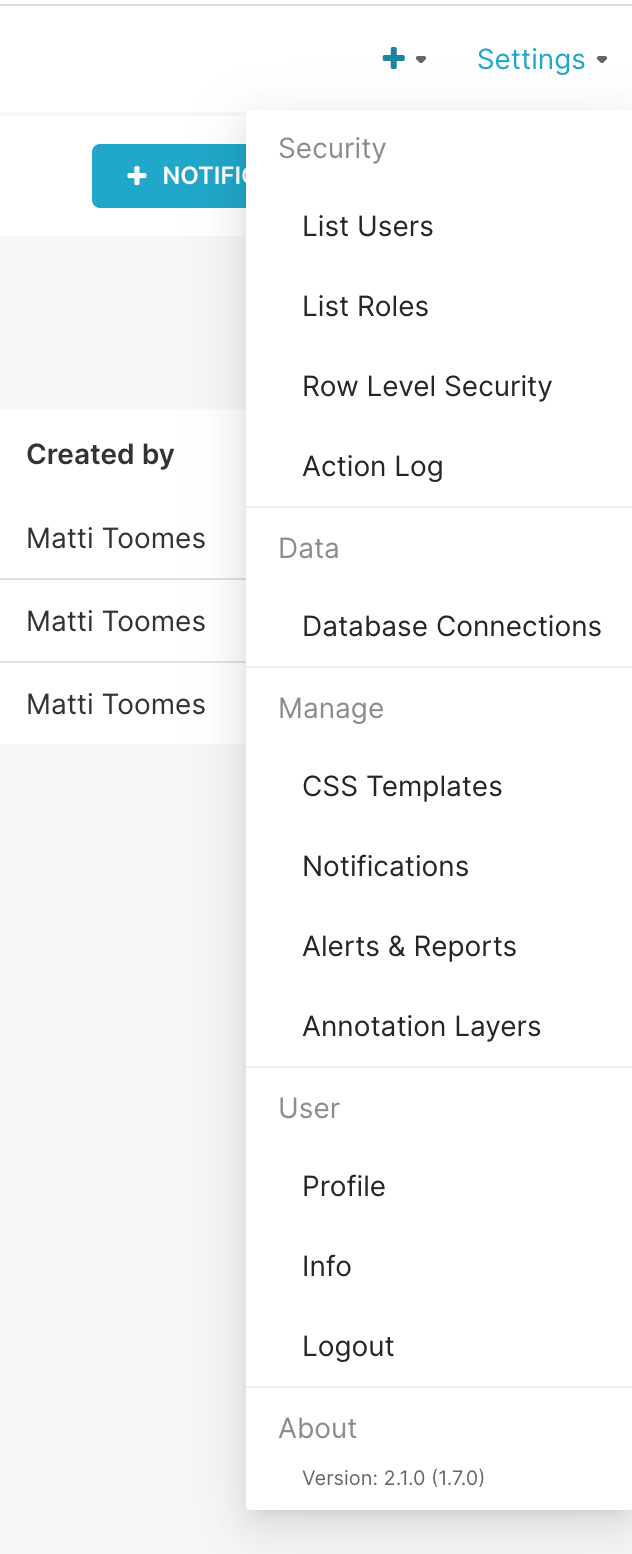Logout from the current user session
Screen dimensions: 632x1554
pyautogui.click(x=348, y=1346)
